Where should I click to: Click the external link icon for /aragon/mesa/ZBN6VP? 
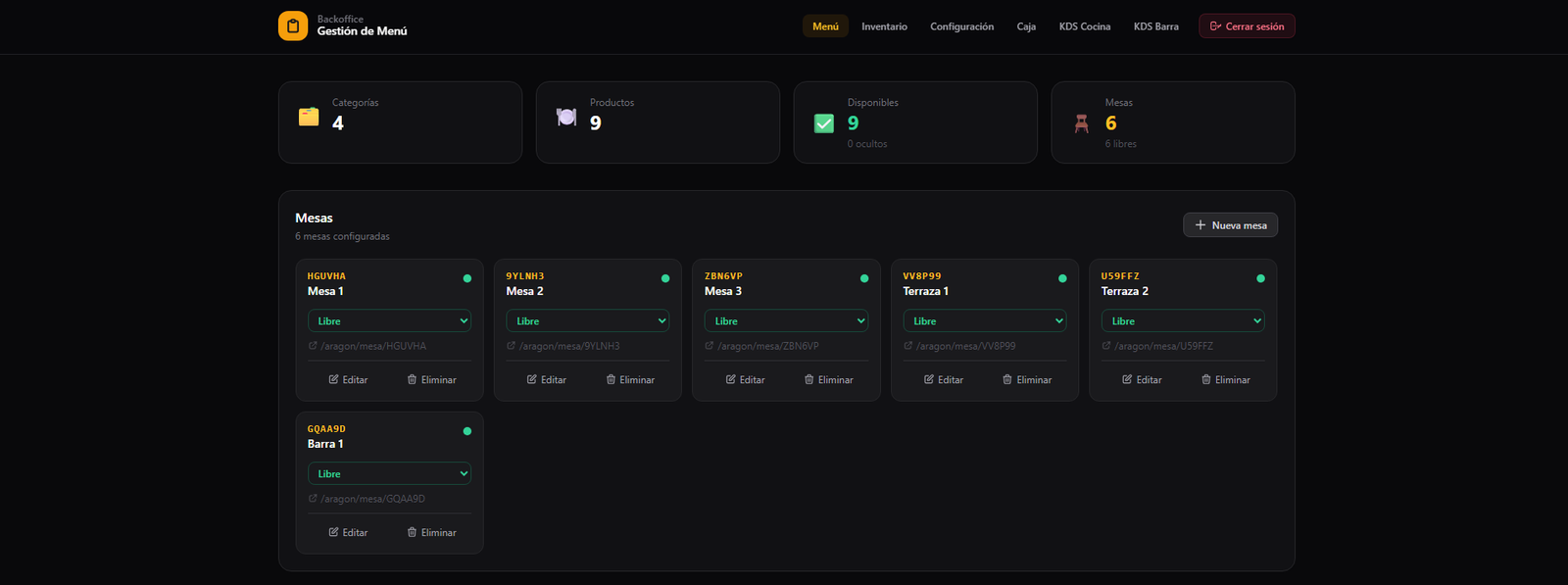(x=710, y=346)
